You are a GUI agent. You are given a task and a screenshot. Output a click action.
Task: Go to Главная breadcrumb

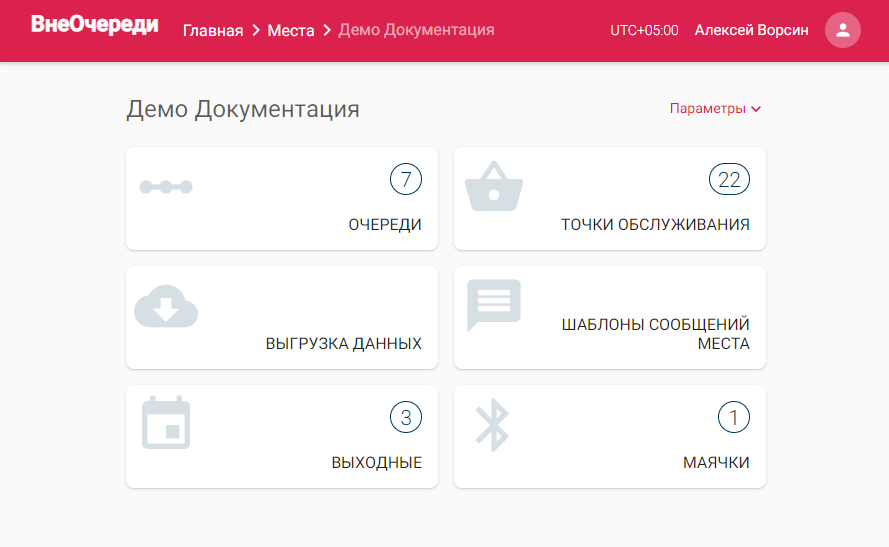click(x=213, y=30)
